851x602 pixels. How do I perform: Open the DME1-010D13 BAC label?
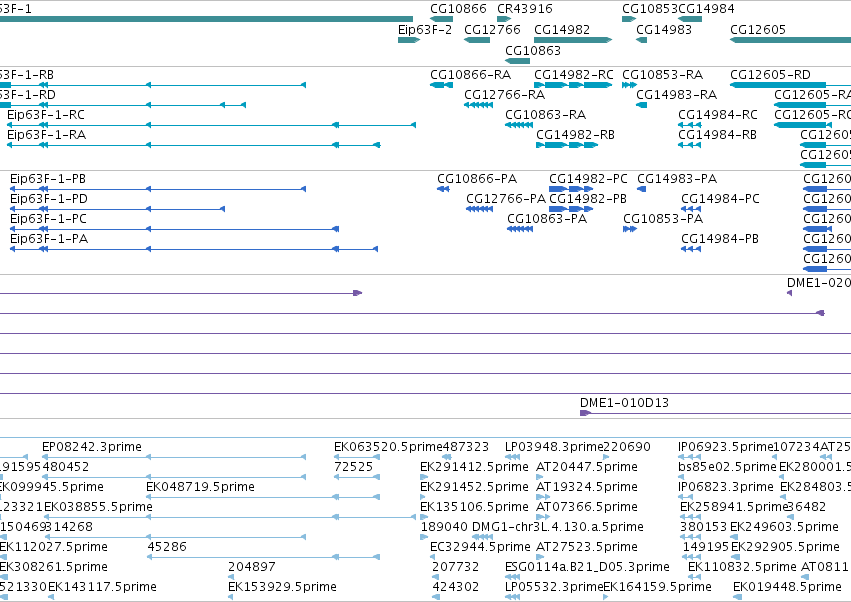[x=625, y=403]
